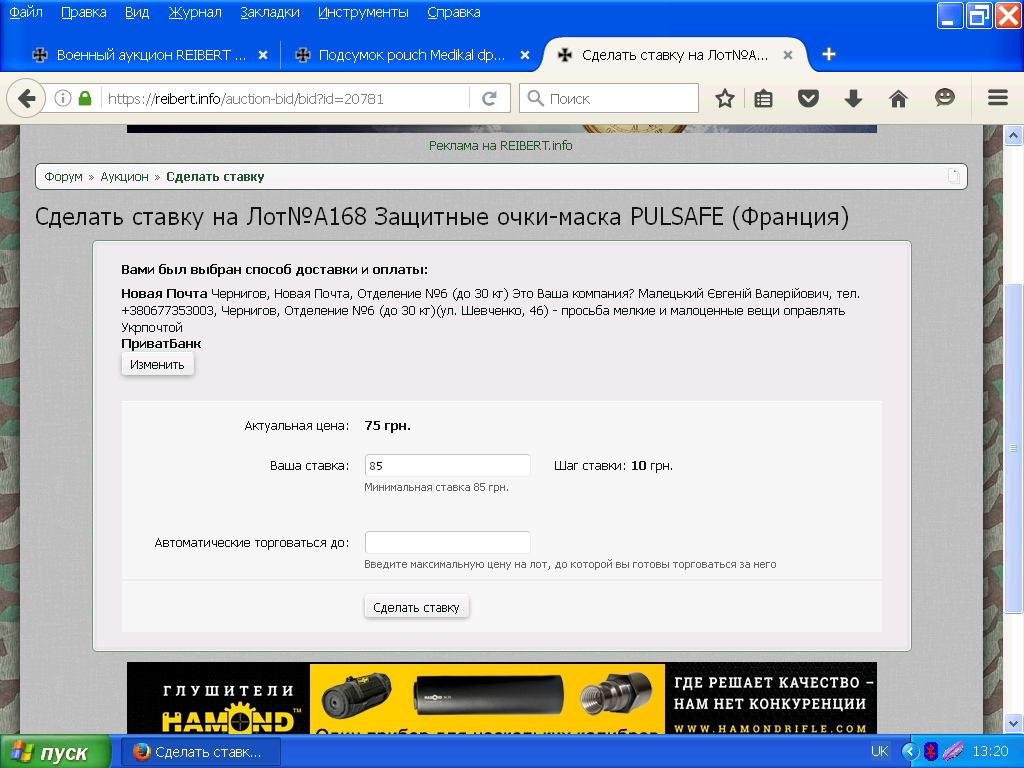Click the URL address bar

tap(287, 99)
